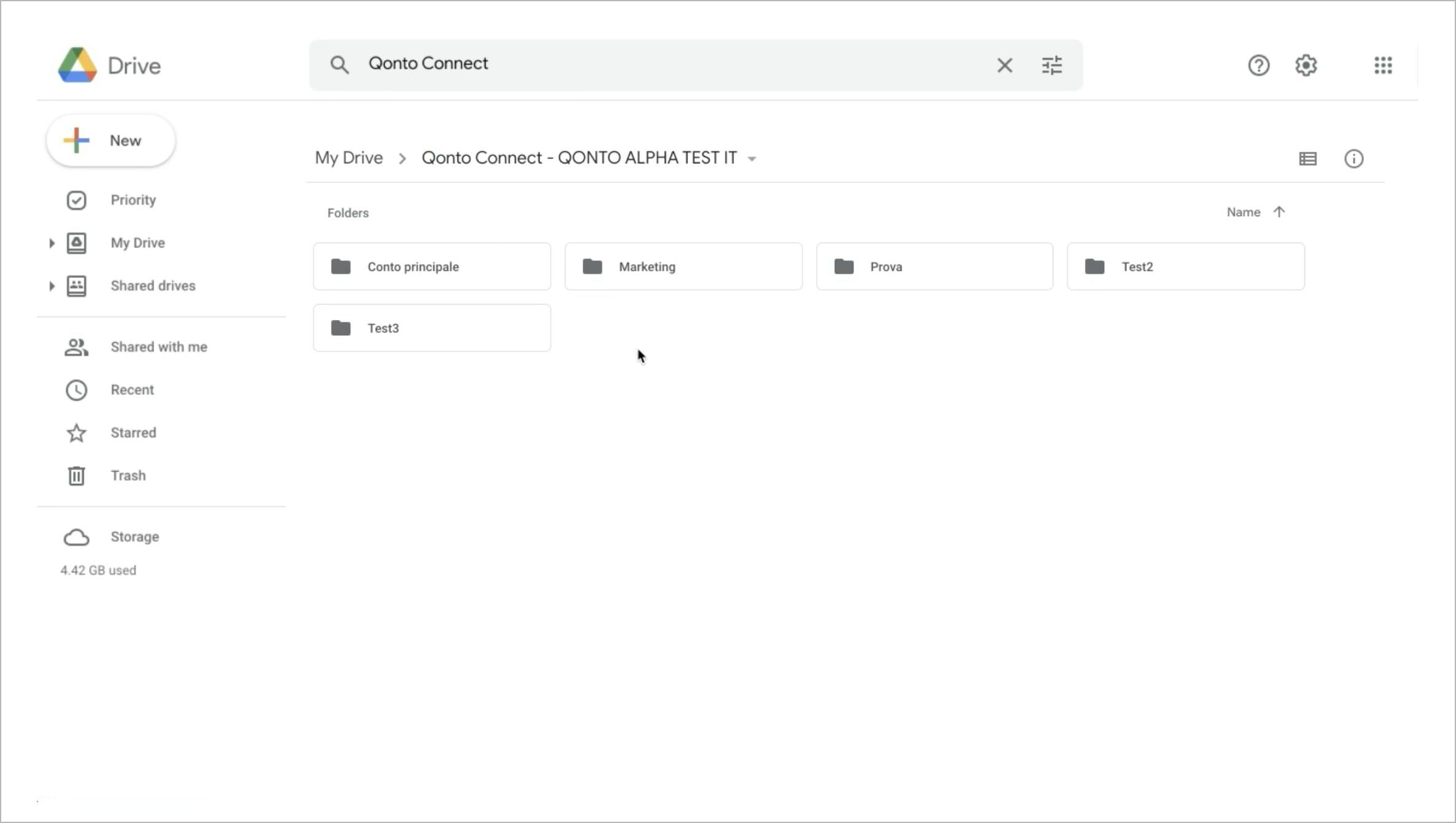This screenshot has width=1456, height=823.
Task: Toggle Name sort order
Action: pyautogui.click(x=1255, y=212)
